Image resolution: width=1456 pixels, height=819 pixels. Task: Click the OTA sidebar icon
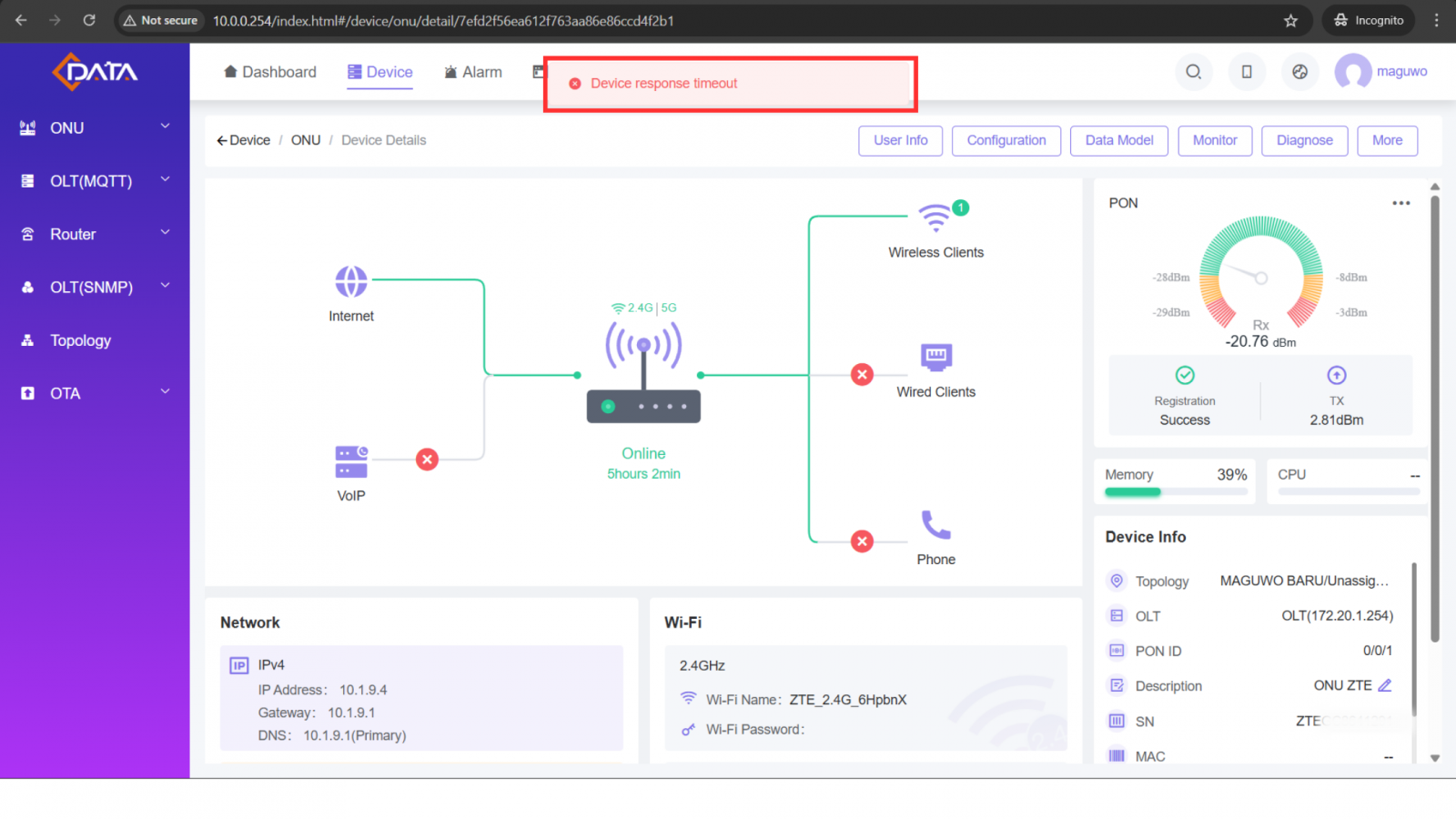pos(28,393)
